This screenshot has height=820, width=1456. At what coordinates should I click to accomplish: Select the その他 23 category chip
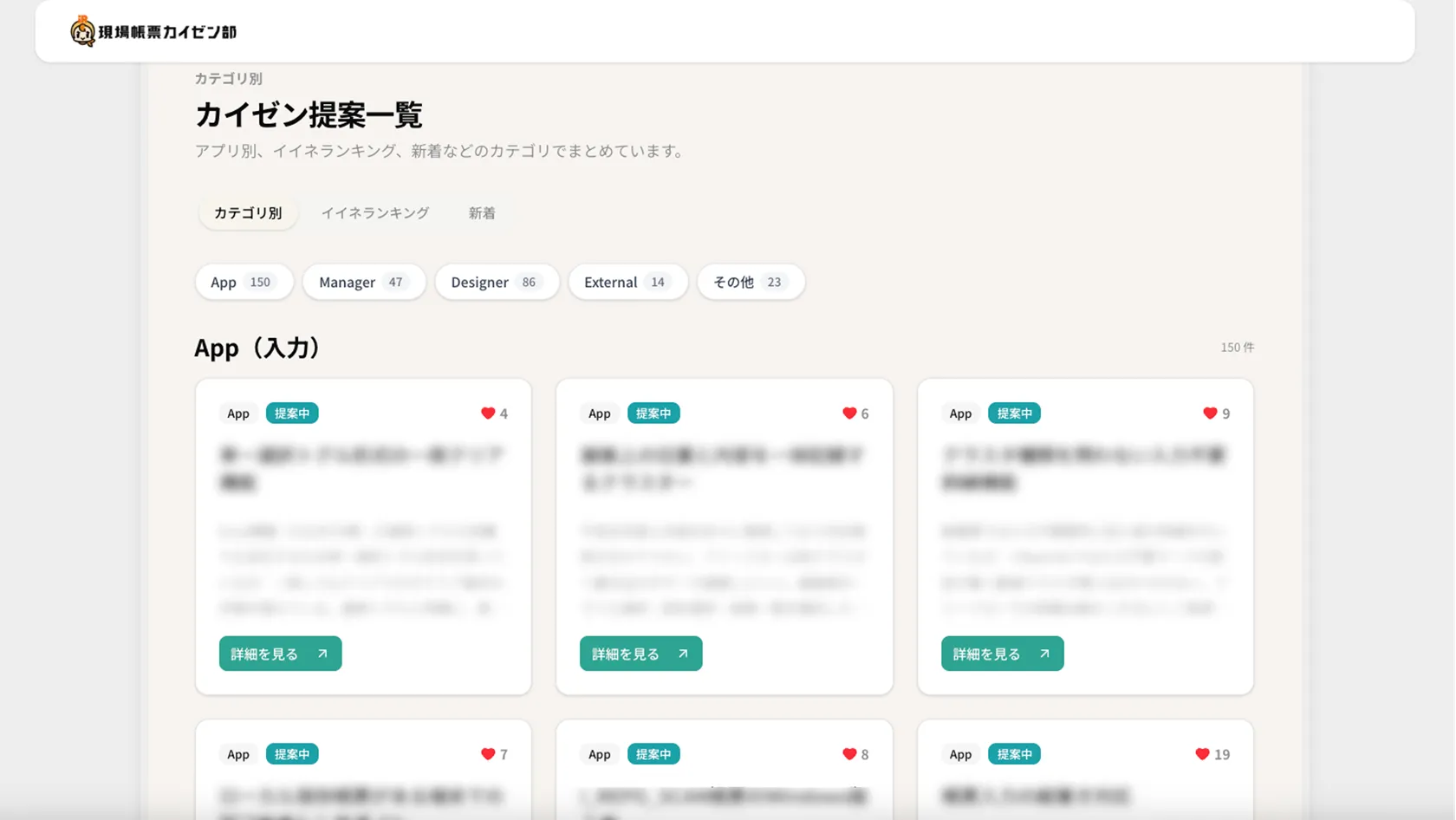click(751, 282)
